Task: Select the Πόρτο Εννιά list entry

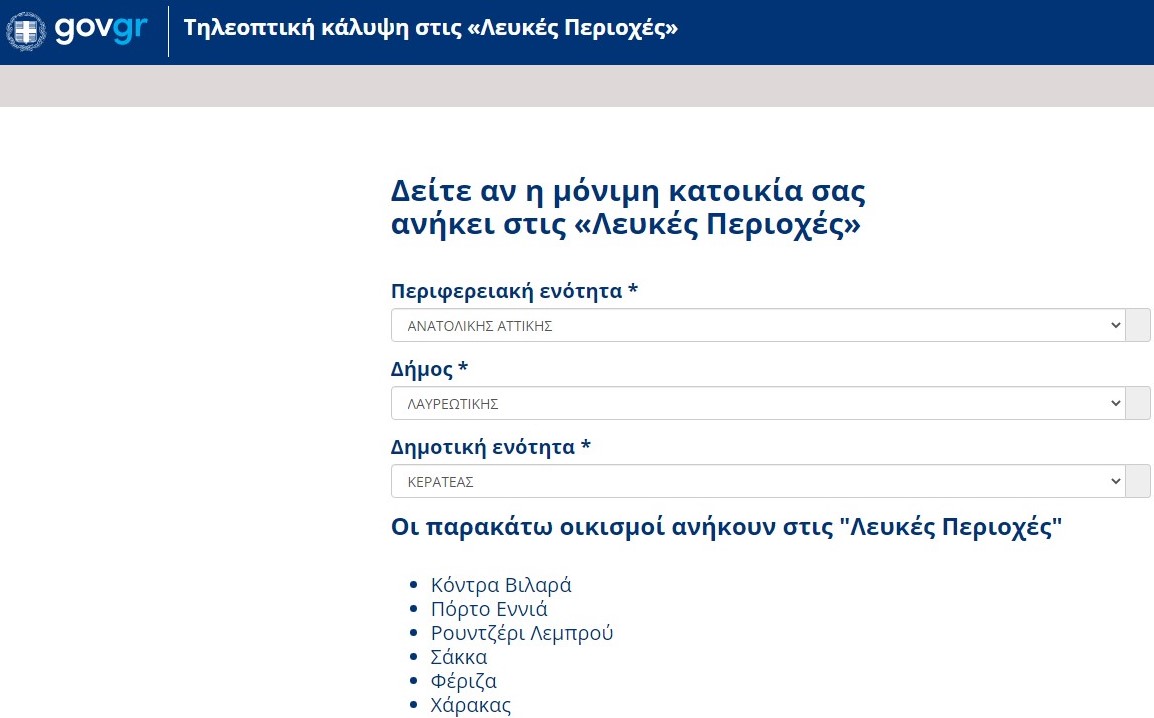Action: pyautogui.click(x=489, y=609)
